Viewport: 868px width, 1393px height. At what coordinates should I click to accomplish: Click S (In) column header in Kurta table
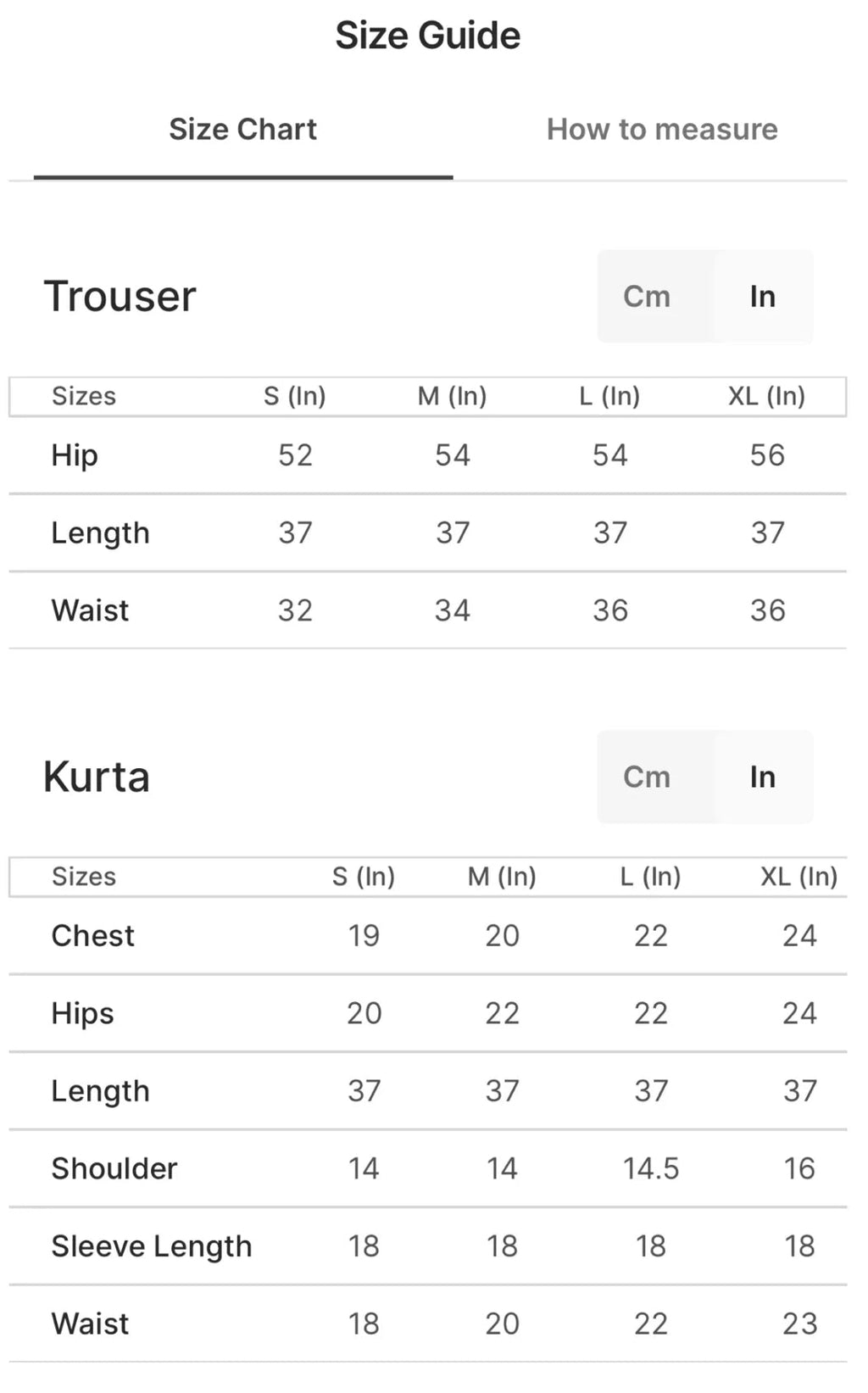pyautogui.click(x=363, y=877)
